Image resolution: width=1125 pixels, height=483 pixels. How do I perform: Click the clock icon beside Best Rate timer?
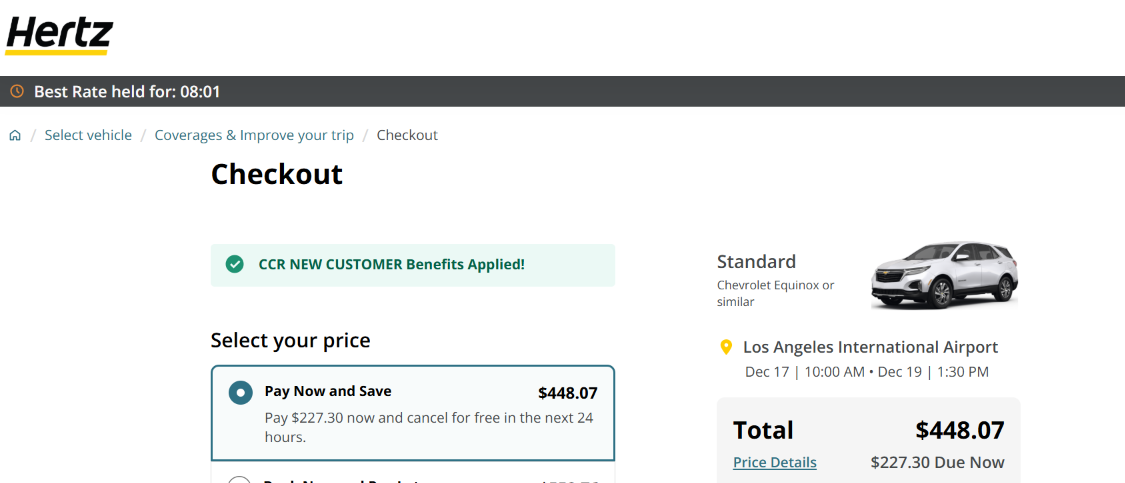coord(16,92)
